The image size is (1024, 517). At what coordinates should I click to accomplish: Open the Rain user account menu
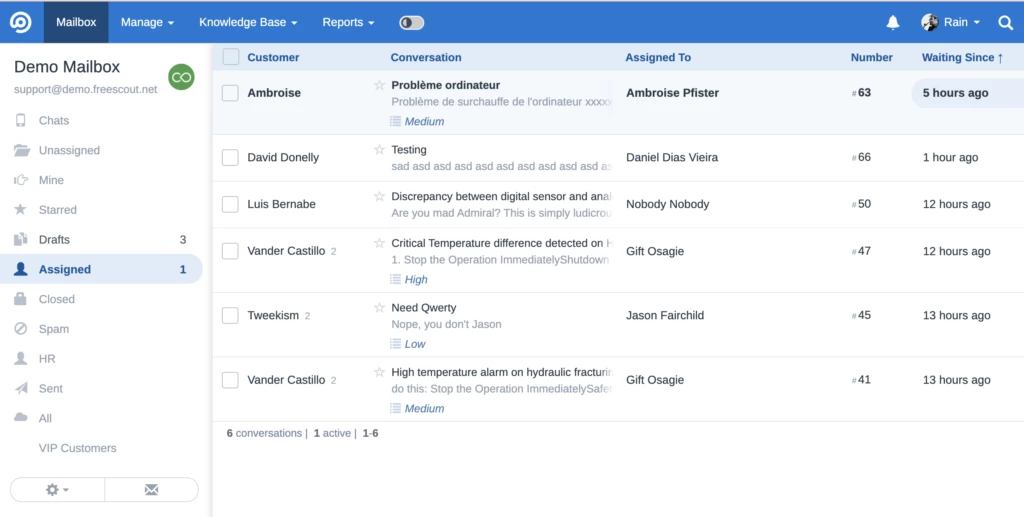tap(950, 22)
